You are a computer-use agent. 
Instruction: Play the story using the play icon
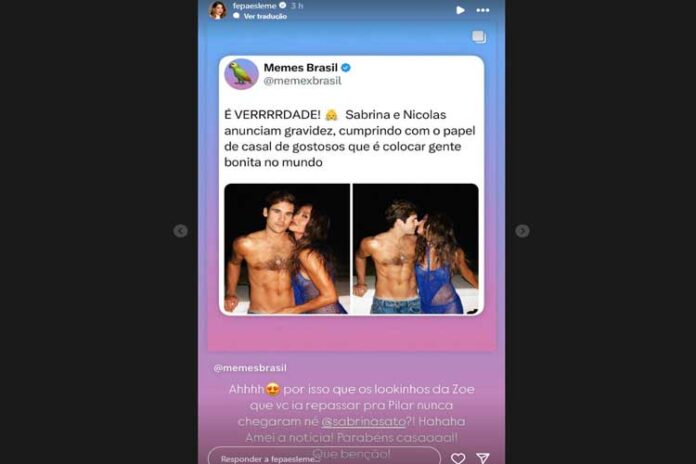coord(460,10)
